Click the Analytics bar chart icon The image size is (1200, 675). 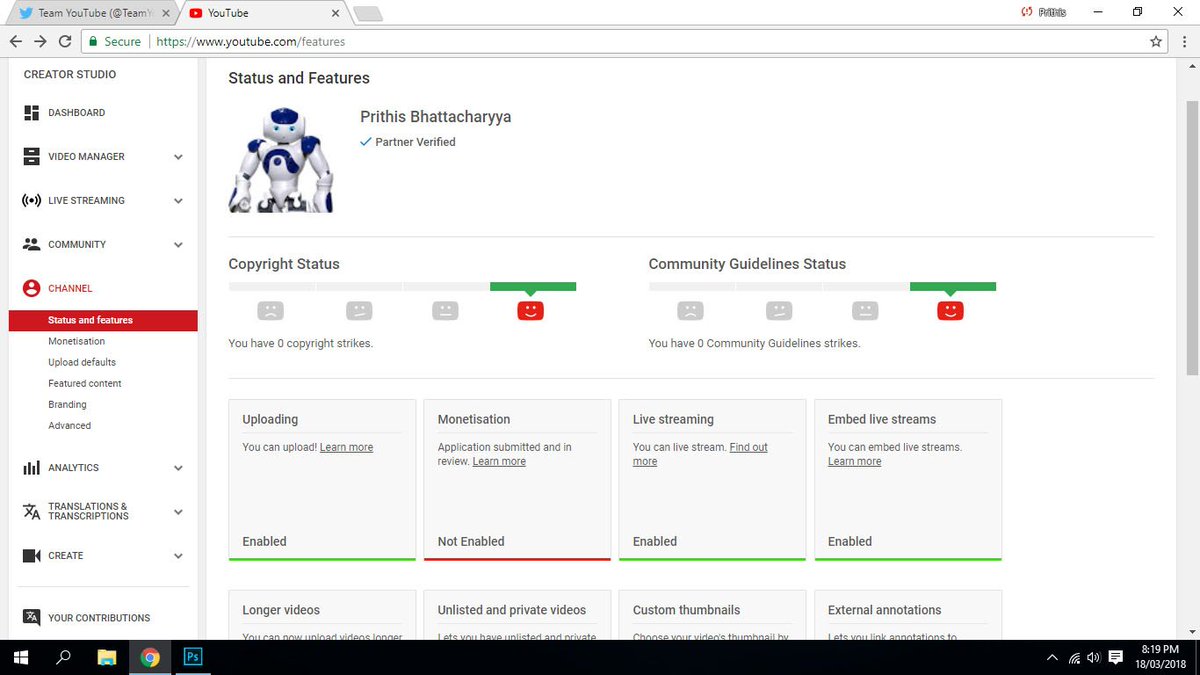[x=31, y=468]
